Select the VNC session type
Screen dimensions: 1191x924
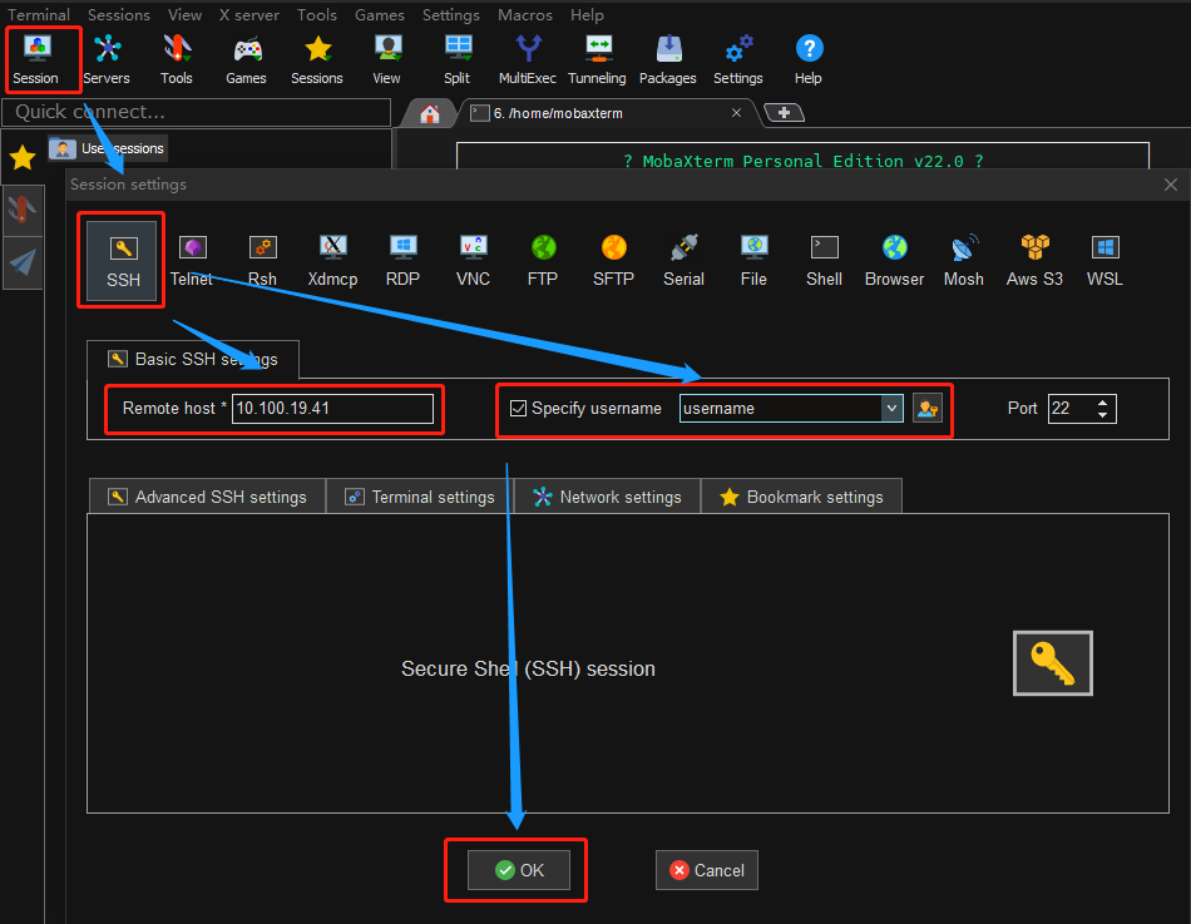click(x=473, y=260)
